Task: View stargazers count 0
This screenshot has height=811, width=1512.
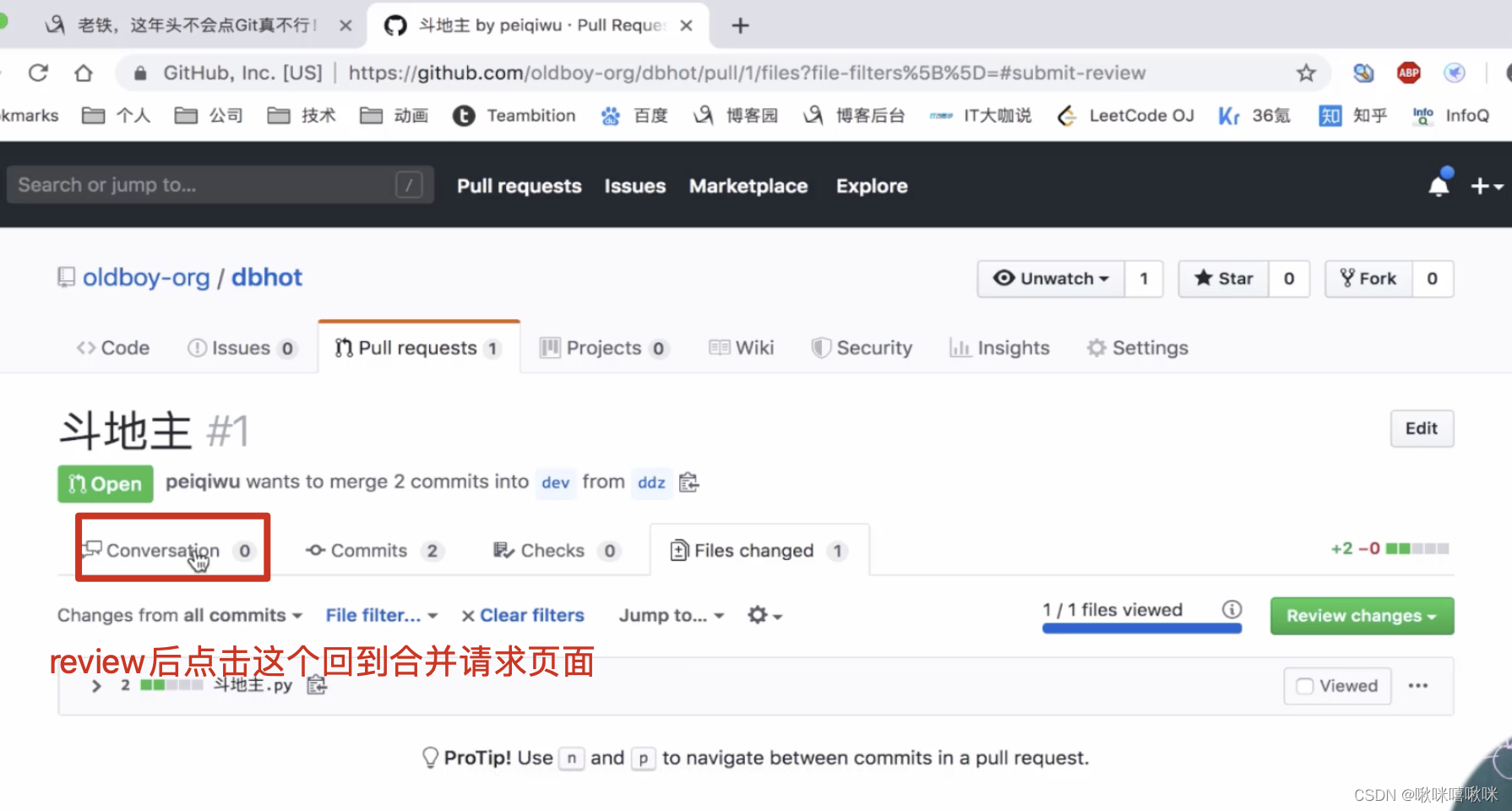Action: pos(1289,279)
